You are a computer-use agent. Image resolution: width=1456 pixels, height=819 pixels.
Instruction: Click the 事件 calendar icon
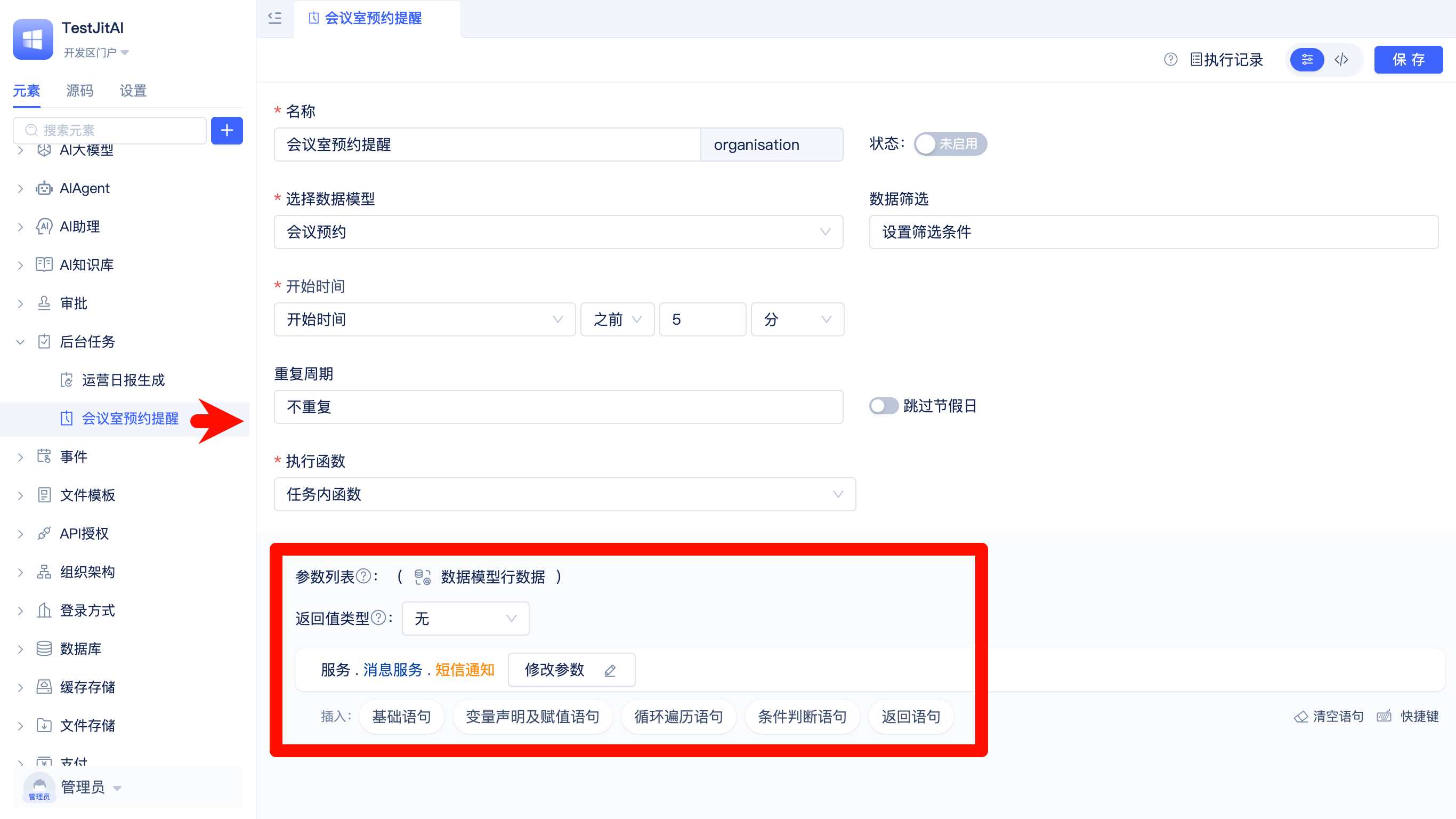44,456
